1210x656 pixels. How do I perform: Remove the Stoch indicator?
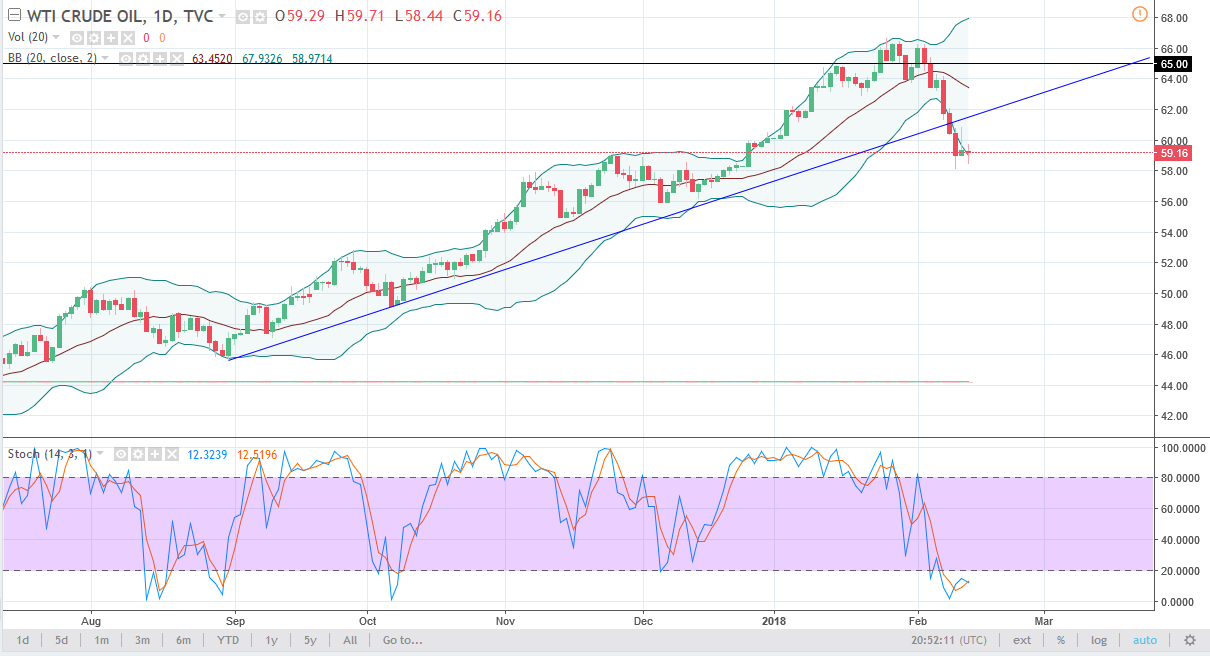point(172,454)
